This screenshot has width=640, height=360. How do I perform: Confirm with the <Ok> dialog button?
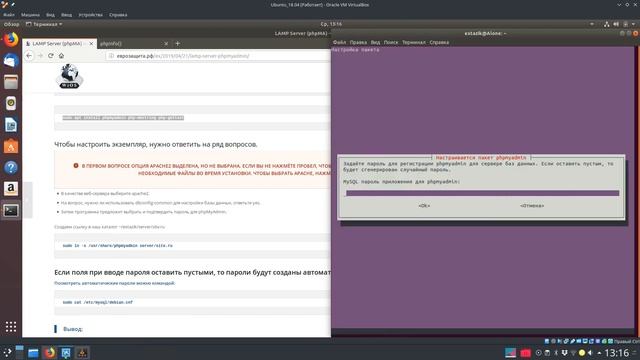tap(424, 206)
